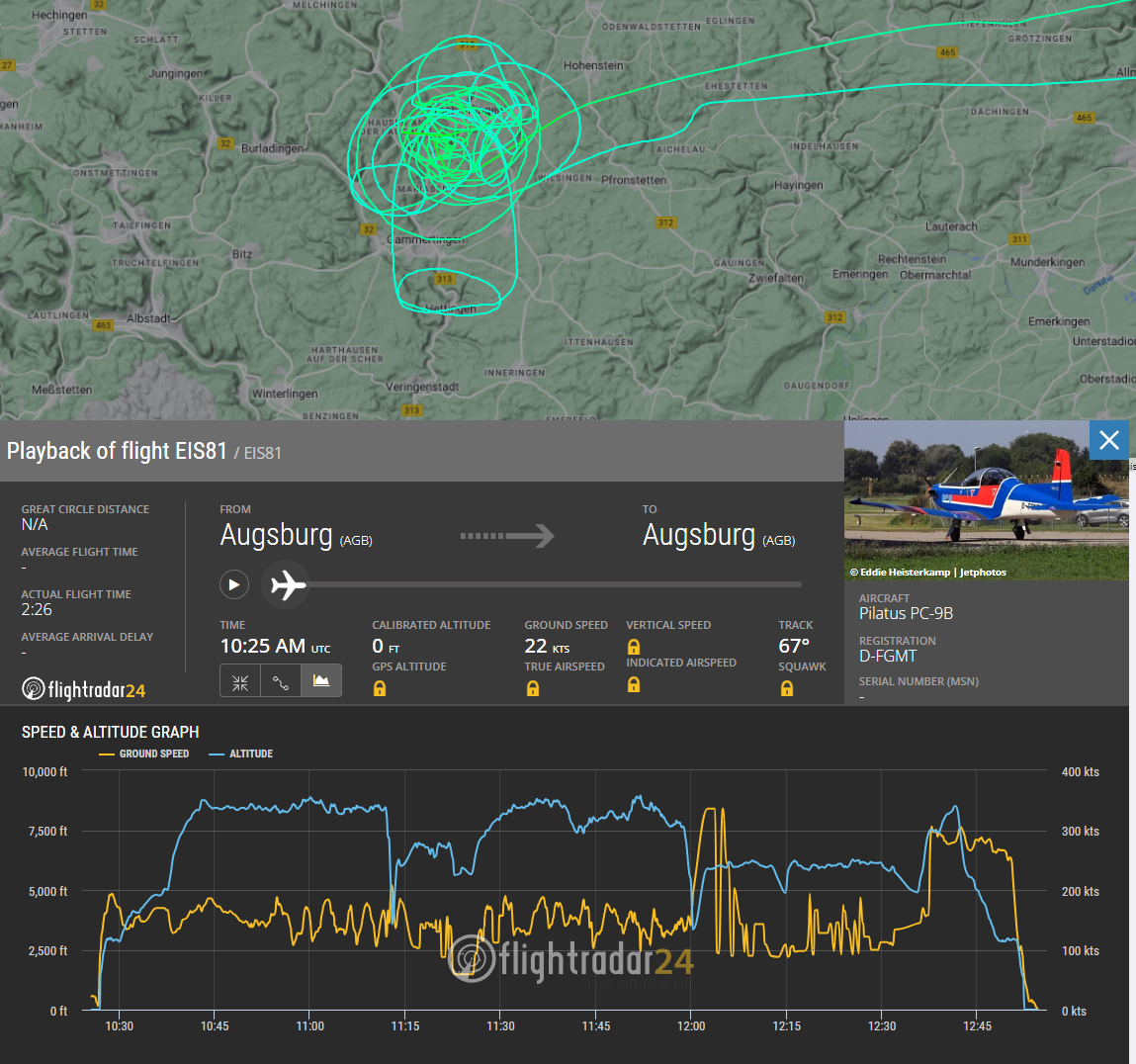Click the lock icon under Vertical Speed
The width and height of the screenshot is (1136, 1064).
[634, 647]
